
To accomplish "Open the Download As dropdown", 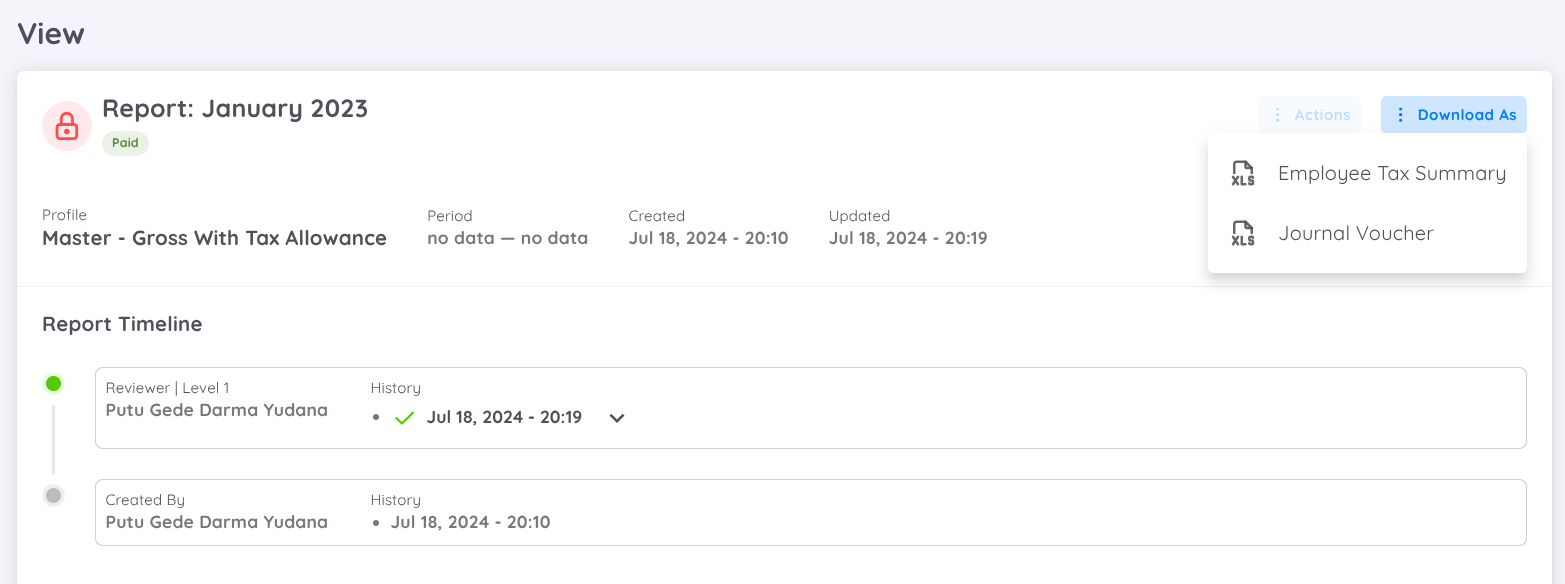I will click(x=1453, y=114).
